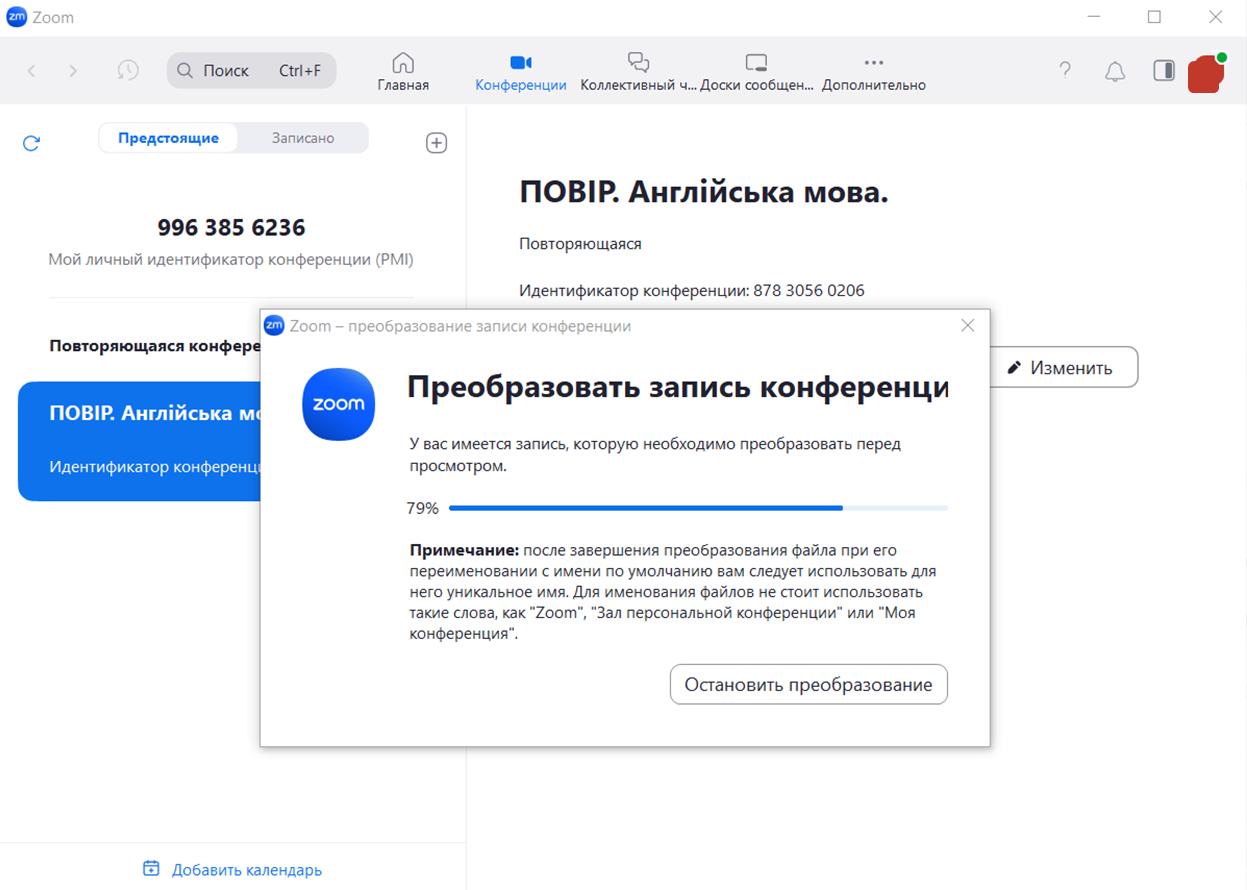Screen dimensions: 1247x890
Task: Click the conversion progress bar
Action: tap(698, 508)
